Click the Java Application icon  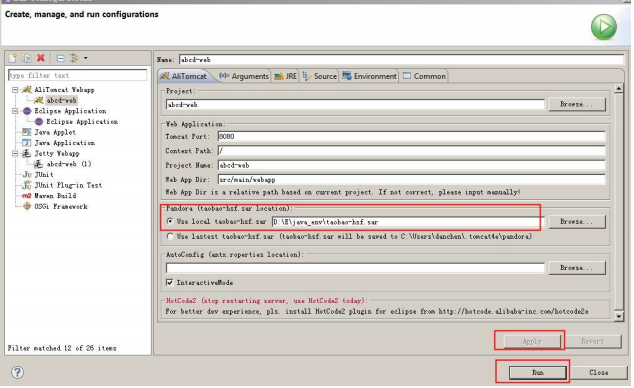point(27,143)
